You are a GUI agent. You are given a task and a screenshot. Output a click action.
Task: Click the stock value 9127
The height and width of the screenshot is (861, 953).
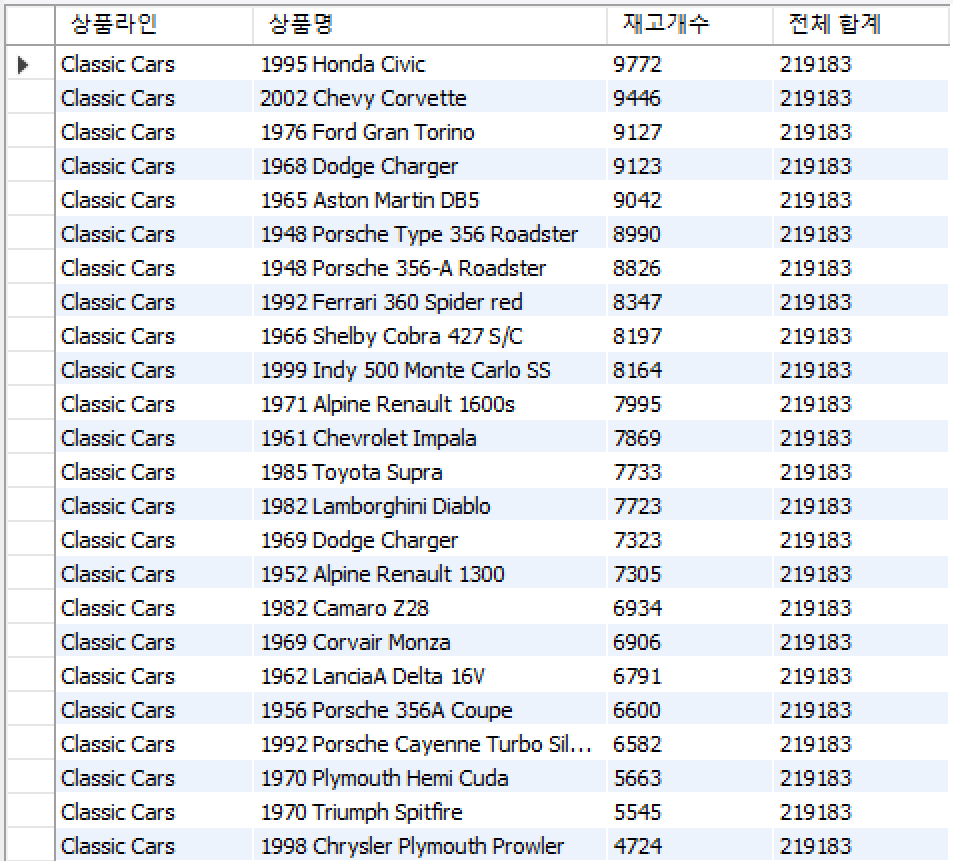tap(637, 132)
